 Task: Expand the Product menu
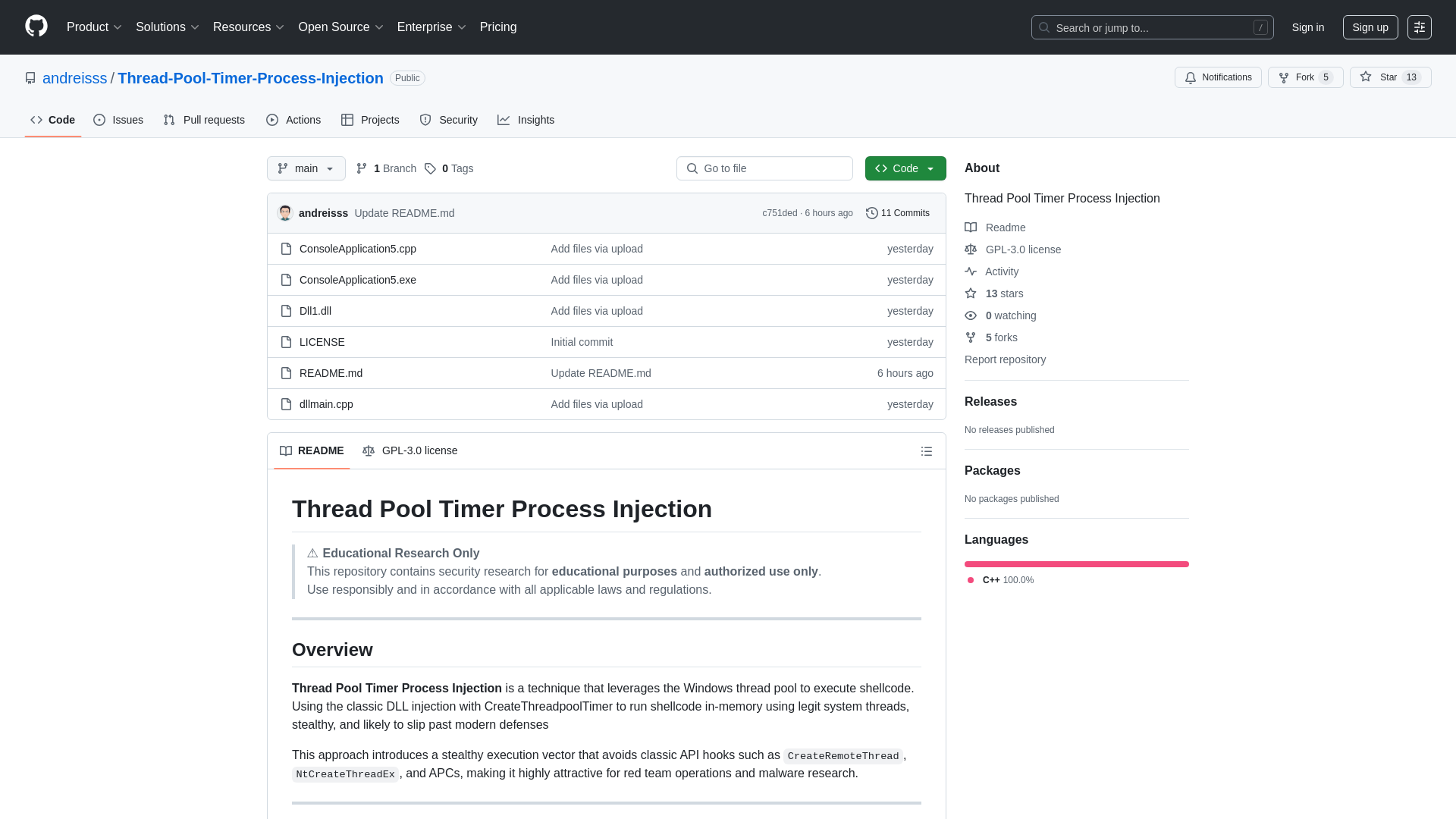coord(94,27)
